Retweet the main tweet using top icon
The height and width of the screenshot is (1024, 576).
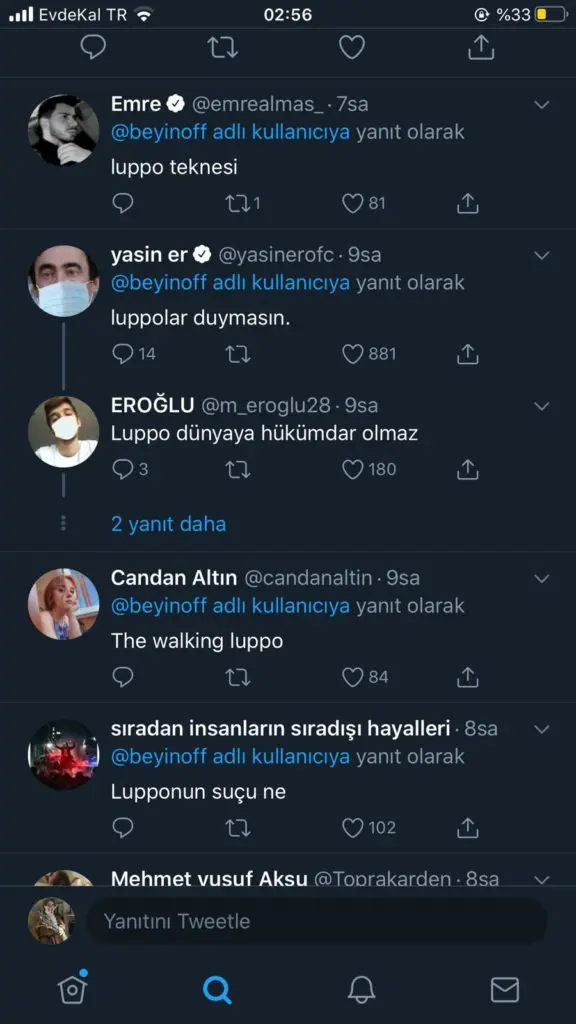[x=223, y=47]
